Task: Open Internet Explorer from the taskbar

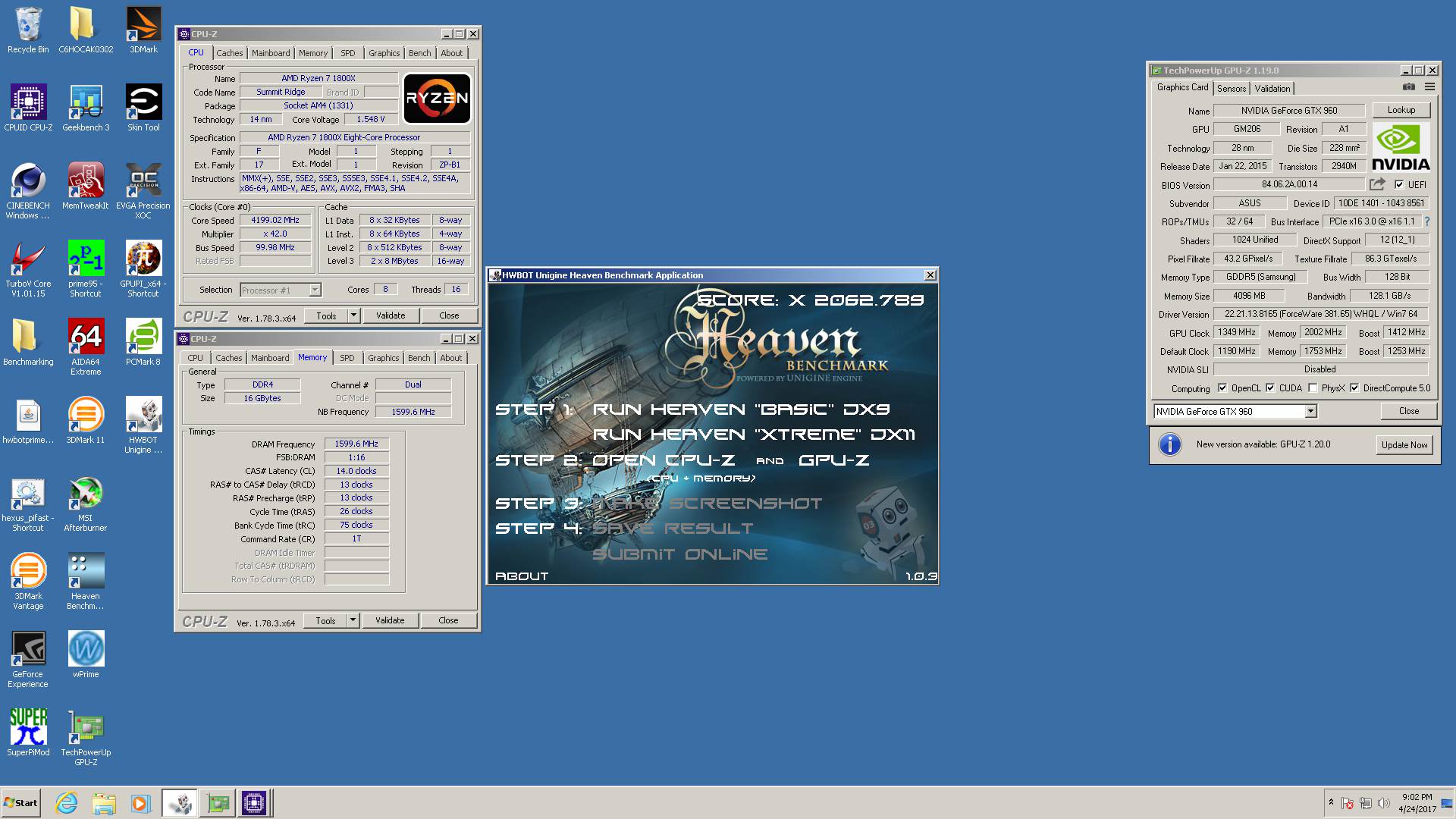Action: 67,803
